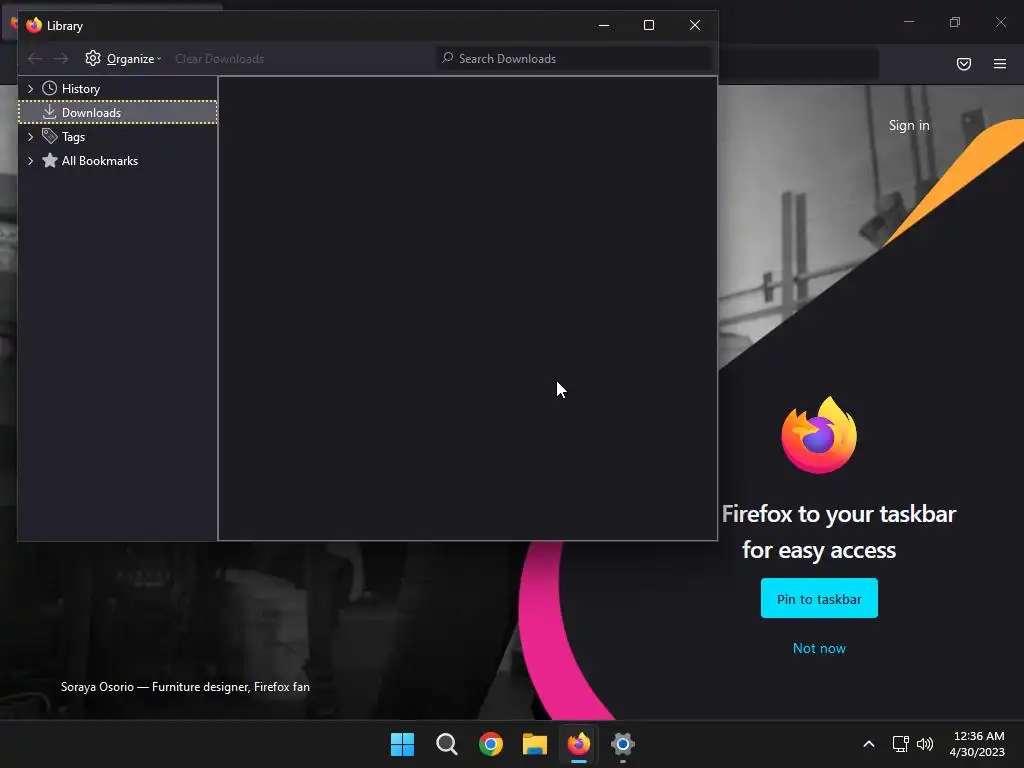The height and width of the screenshot is (768, 1024).
Task: Click the Clear Downloads button
Action: 219,59
